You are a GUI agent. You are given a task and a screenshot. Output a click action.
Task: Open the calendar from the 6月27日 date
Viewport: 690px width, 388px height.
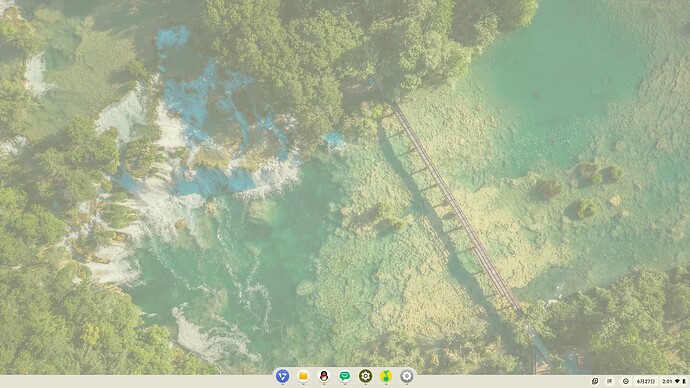(x=646, y=381)
